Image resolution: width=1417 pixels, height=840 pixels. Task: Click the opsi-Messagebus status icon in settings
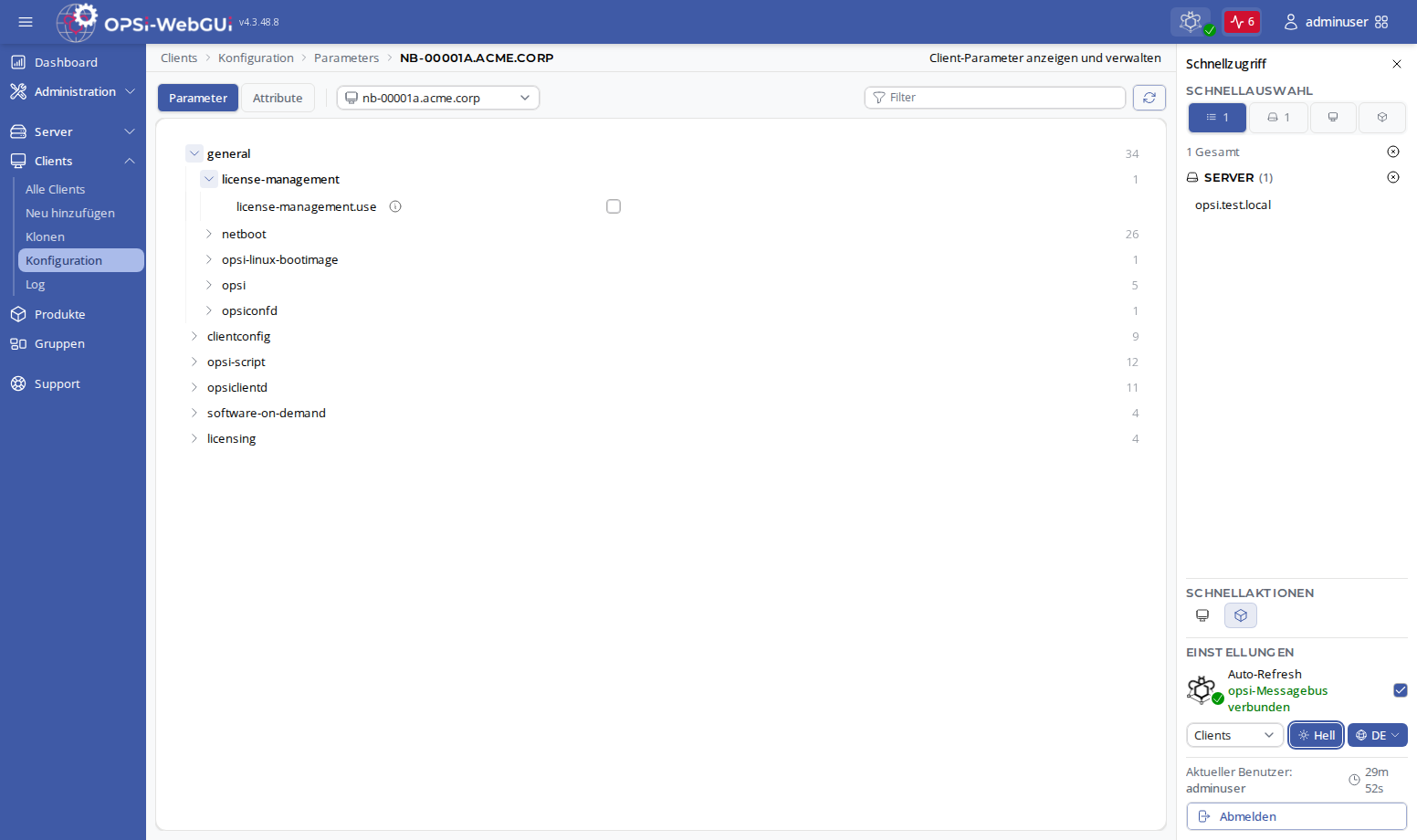(1203, 689)
